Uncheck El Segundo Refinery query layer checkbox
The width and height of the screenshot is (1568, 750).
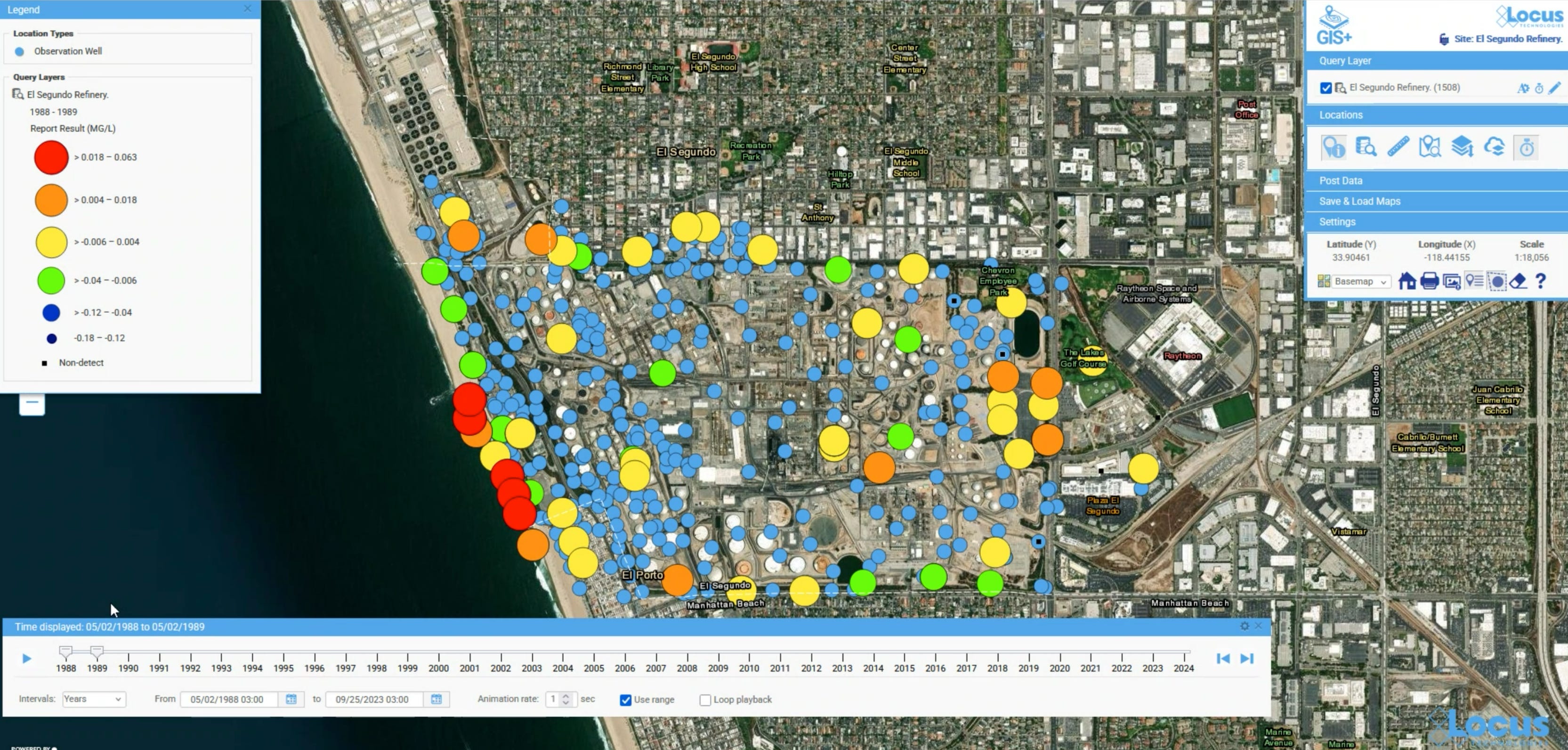pos(1326,88)
